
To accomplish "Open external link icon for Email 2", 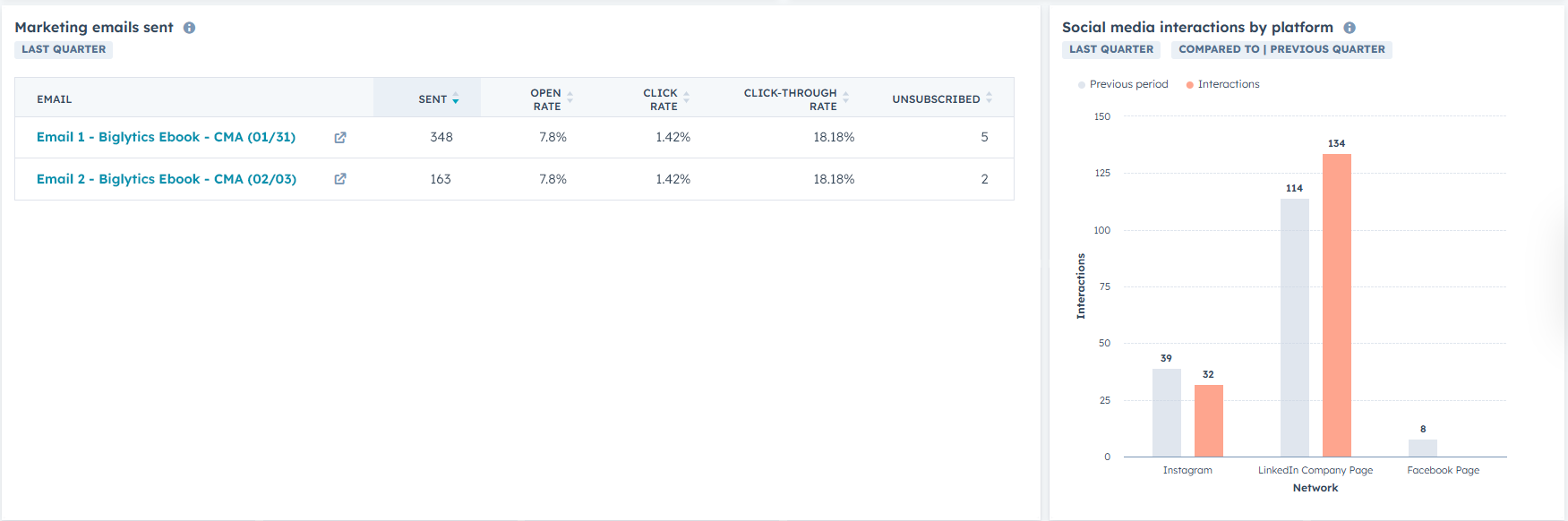I will pyautogui.click(x=340, y=179).
